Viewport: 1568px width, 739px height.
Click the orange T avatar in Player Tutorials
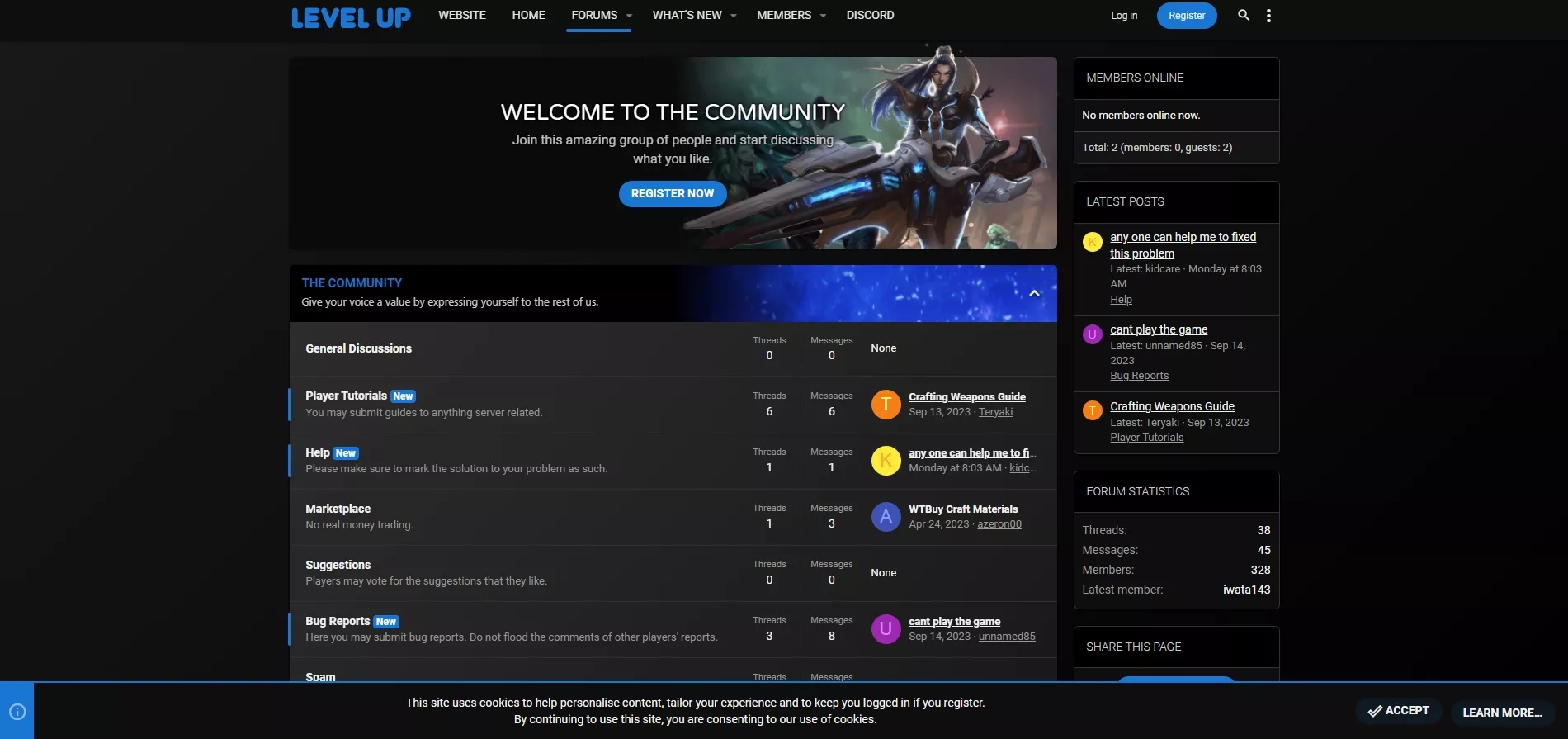(x=886, y=404)
